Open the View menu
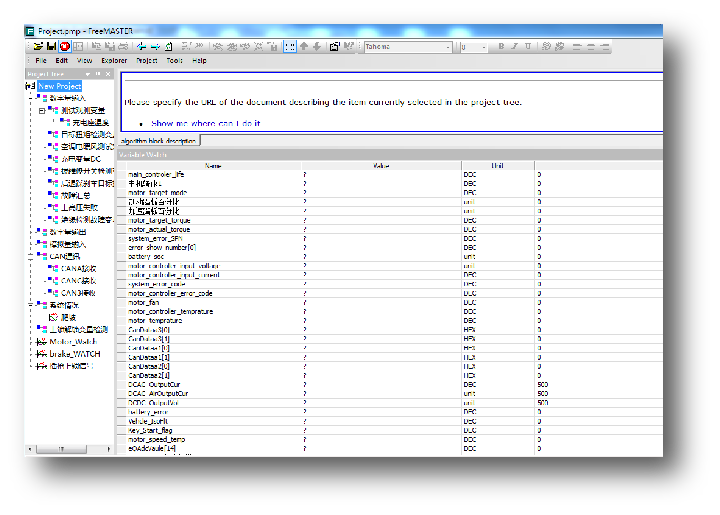This screenshot has height=515, width=720. tap(84, 61)
